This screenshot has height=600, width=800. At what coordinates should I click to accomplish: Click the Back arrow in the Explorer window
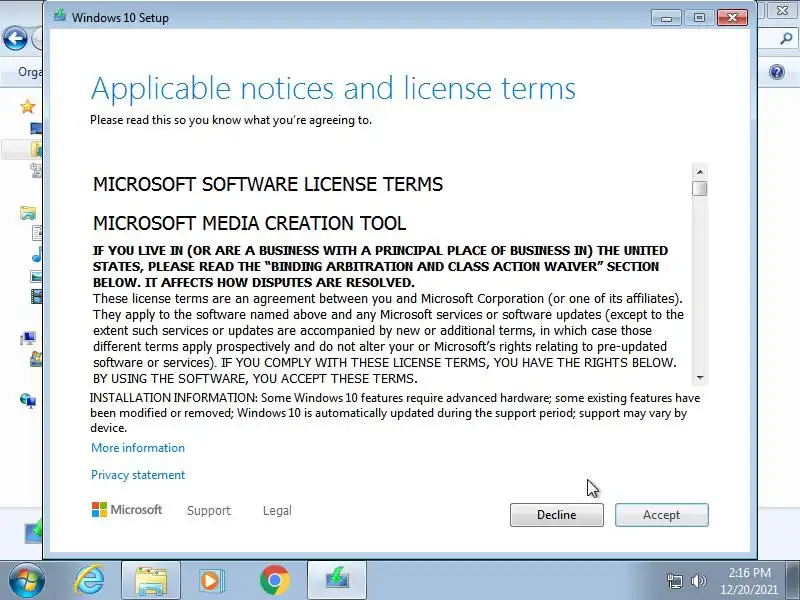pyautogui.click(x=15, y=38)
